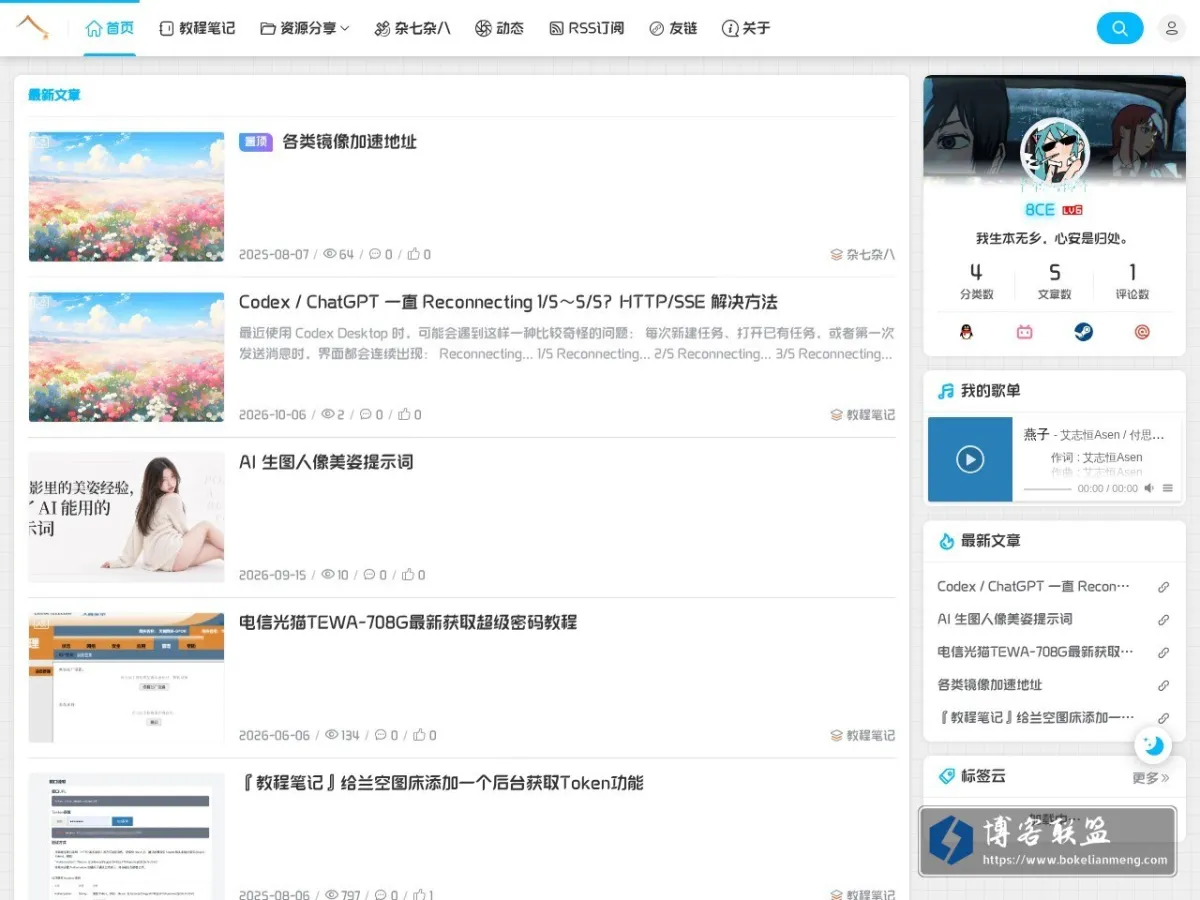1200x900 pixels.
Task: Open the Steam social icon
Action: pos(1083,332)
